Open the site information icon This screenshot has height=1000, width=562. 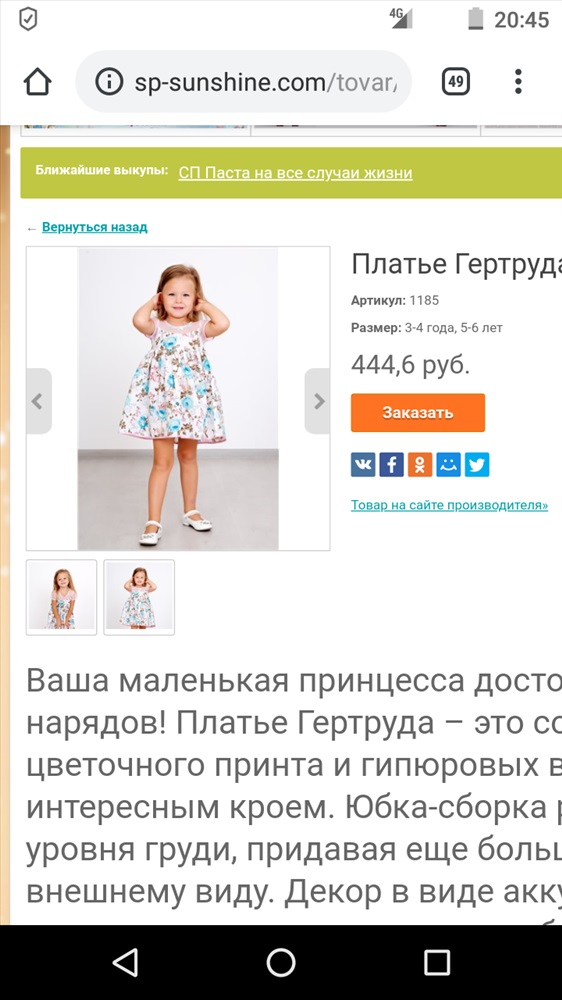click(x=109, y=82)
